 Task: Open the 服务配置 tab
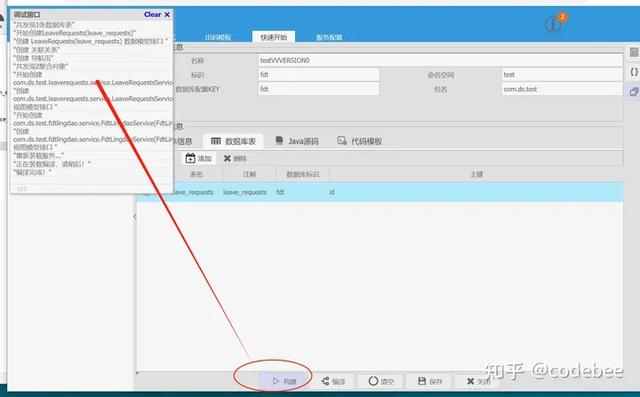pyautogui.click(x=329, y=37)
